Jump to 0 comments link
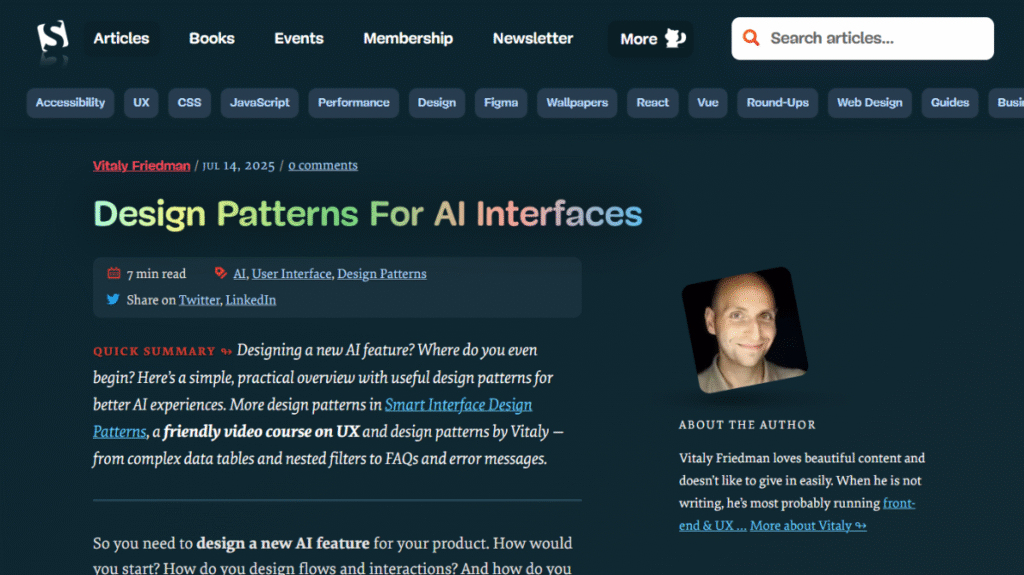The height and width of the screenshot is (575, 1024). [323, 165]
